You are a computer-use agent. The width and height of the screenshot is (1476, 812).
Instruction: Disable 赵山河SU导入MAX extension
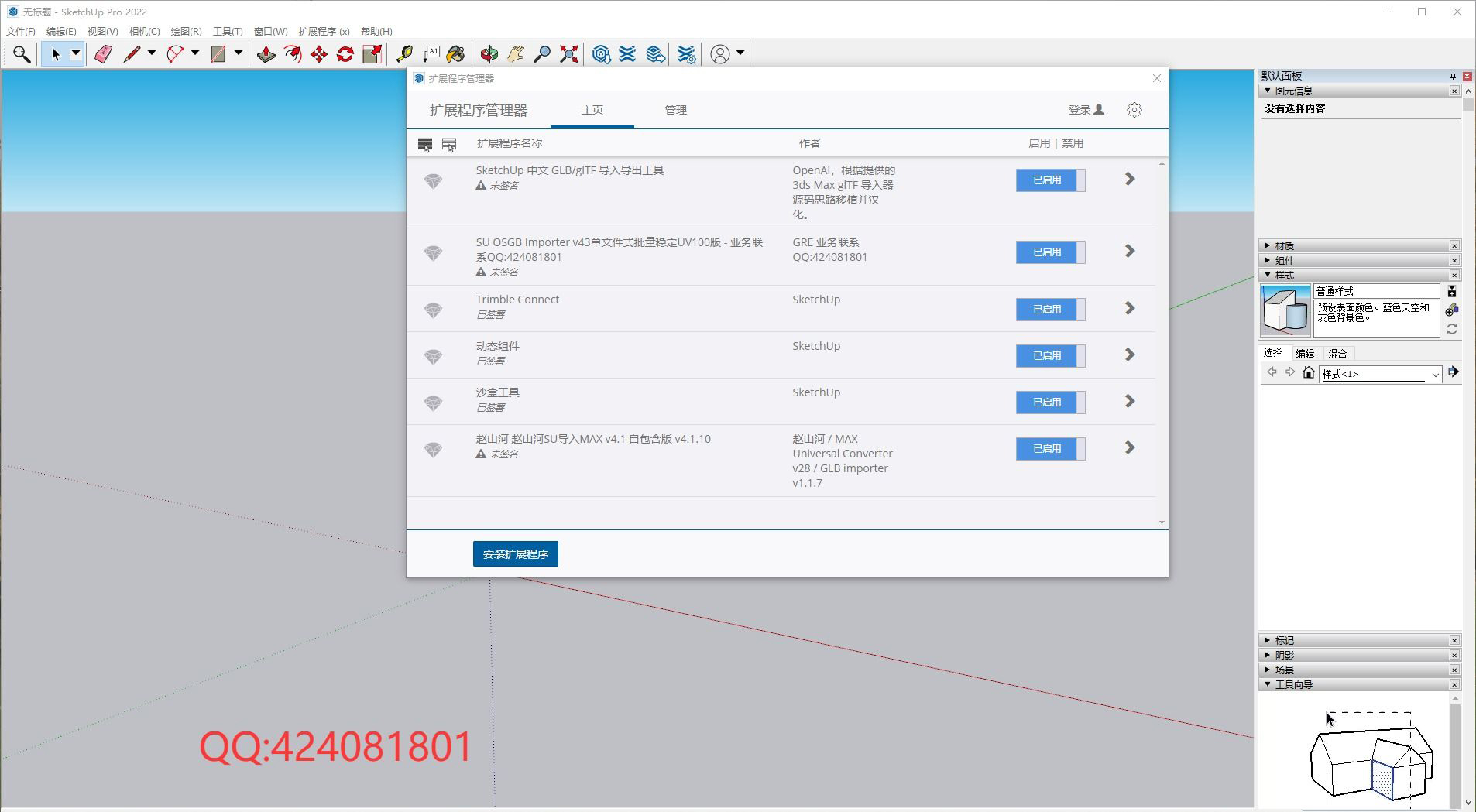click(1050, 449)
